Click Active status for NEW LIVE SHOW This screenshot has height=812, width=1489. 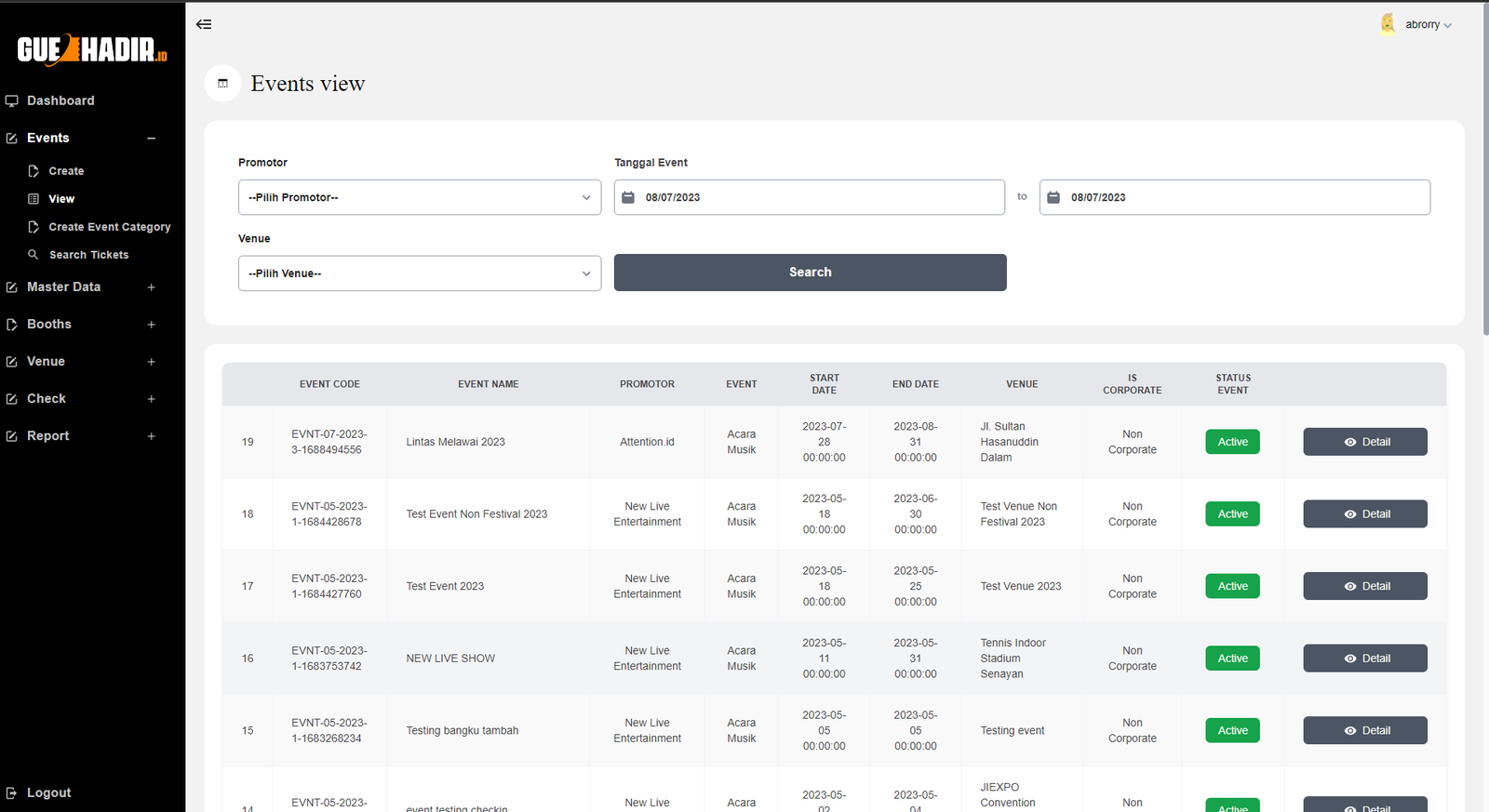tap(1233, 659)
